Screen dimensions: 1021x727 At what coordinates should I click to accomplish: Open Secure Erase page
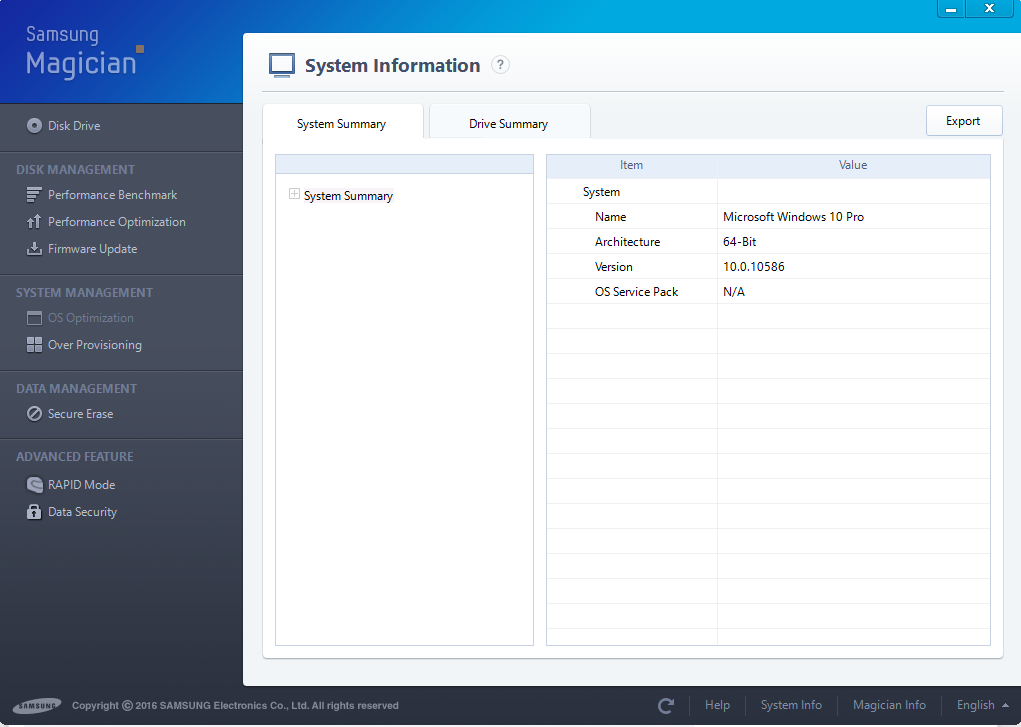point(81,414)
